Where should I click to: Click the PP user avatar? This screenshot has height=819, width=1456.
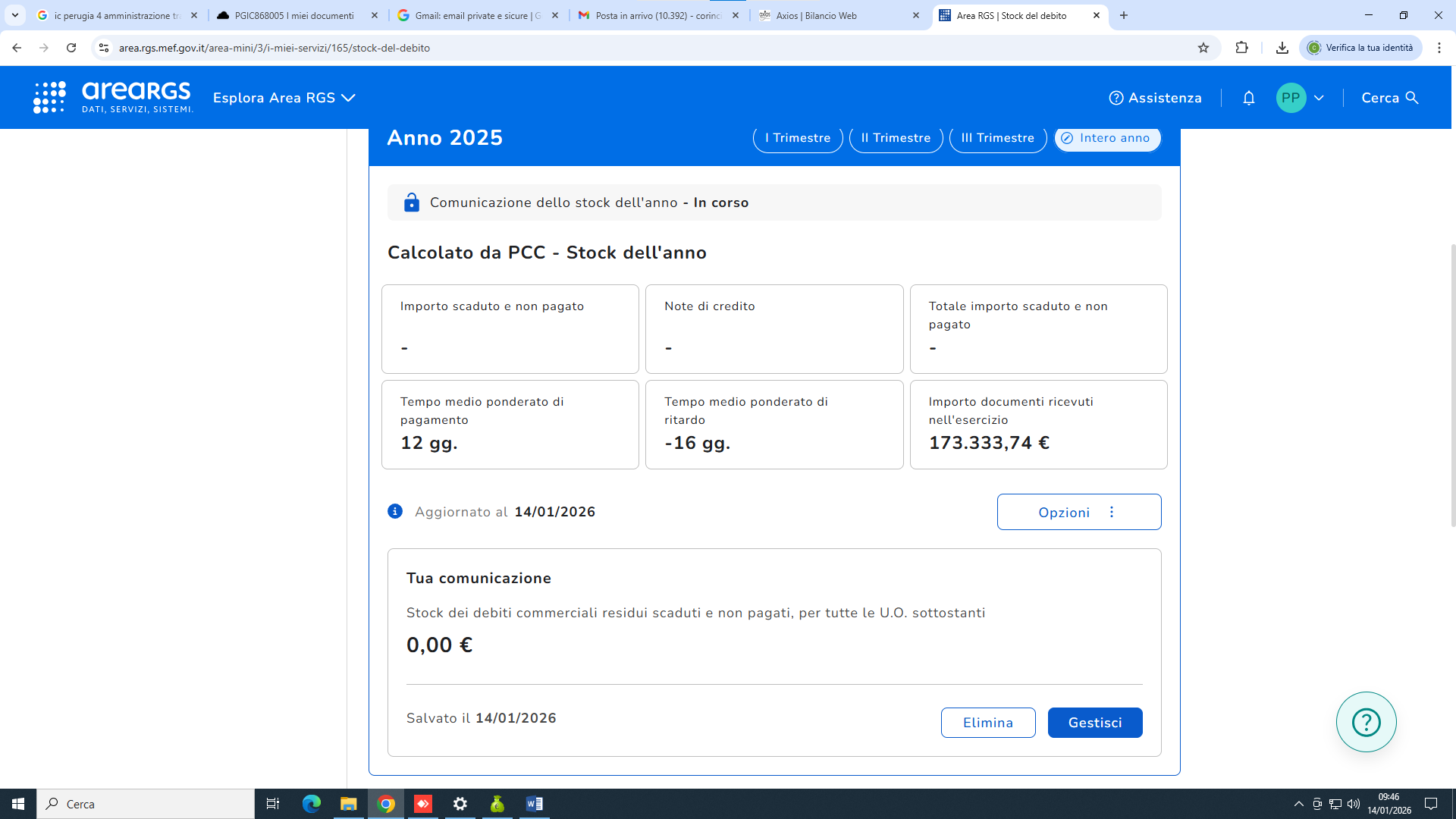1291,98
